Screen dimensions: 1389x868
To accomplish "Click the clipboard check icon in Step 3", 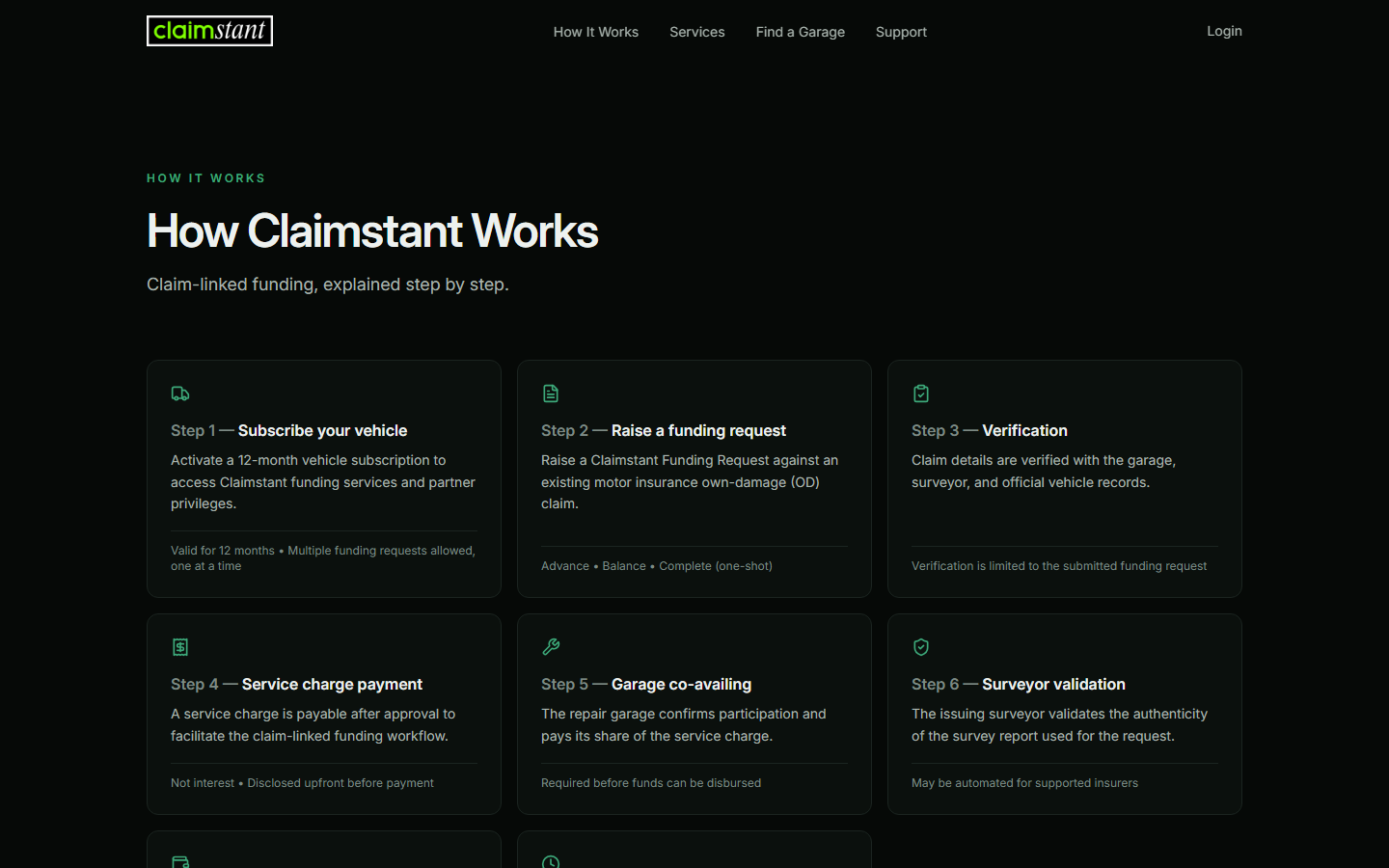I will point(921,393).
